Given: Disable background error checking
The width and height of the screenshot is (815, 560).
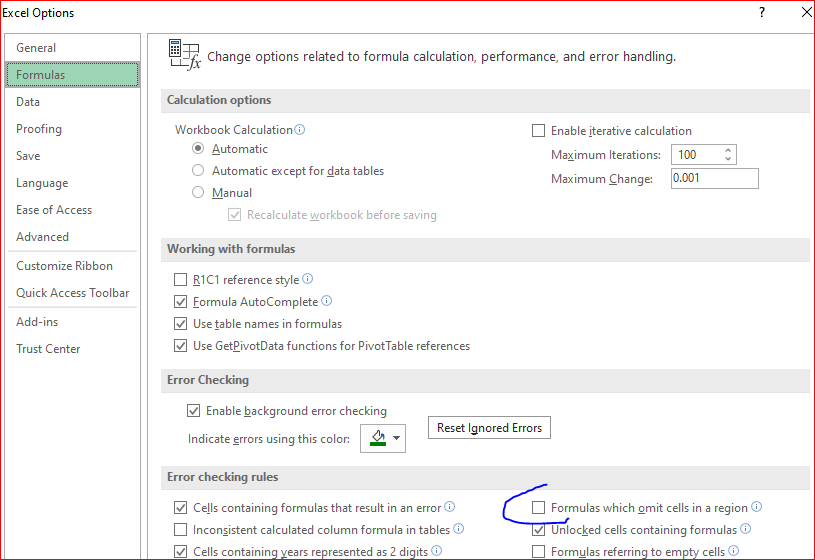Looking at the screenshot, I should 193,411.
